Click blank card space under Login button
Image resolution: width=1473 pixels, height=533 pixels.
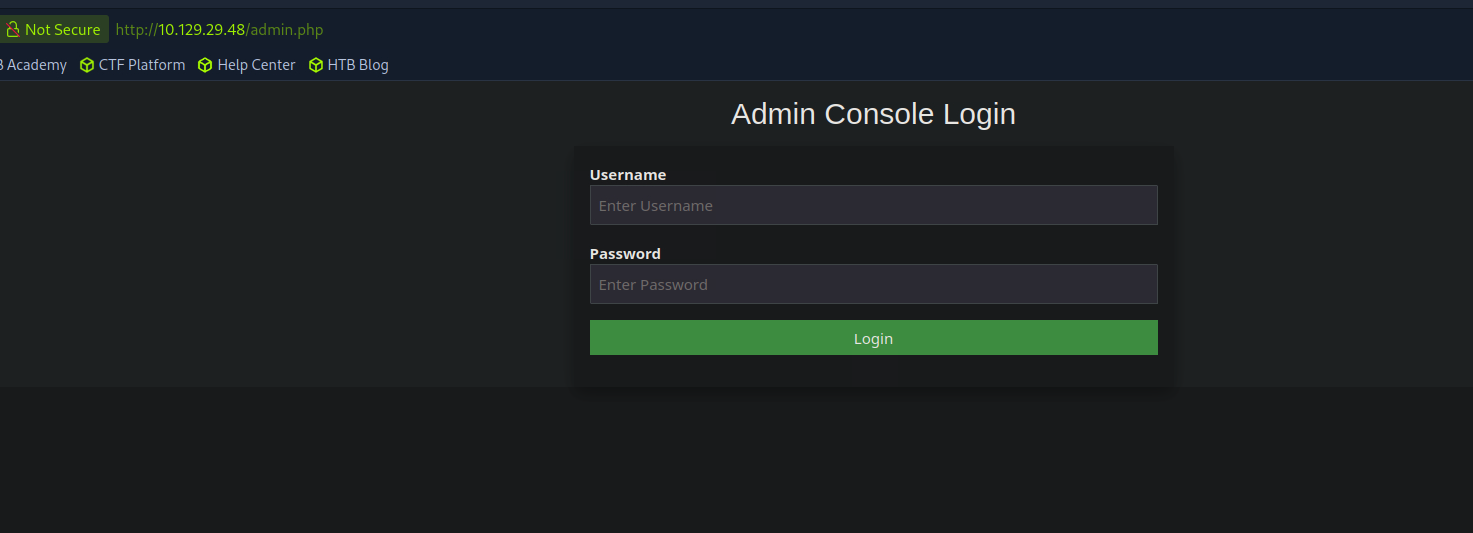873,370
